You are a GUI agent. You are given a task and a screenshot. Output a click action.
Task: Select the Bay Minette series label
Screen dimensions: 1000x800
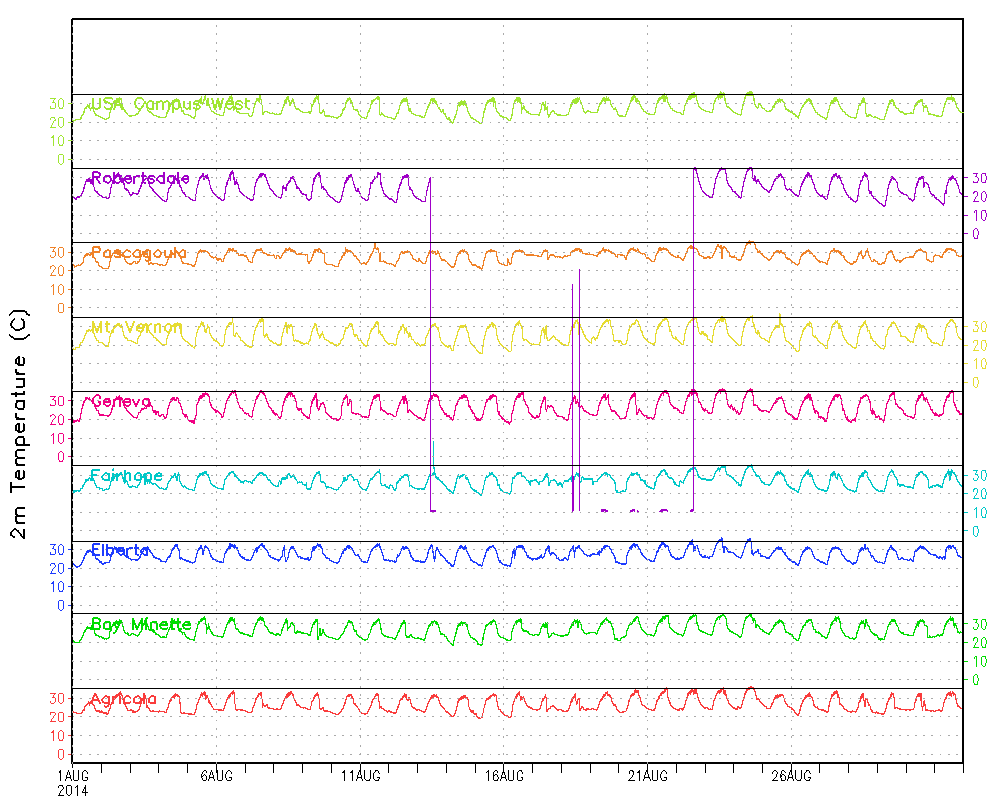coord(141,625)
